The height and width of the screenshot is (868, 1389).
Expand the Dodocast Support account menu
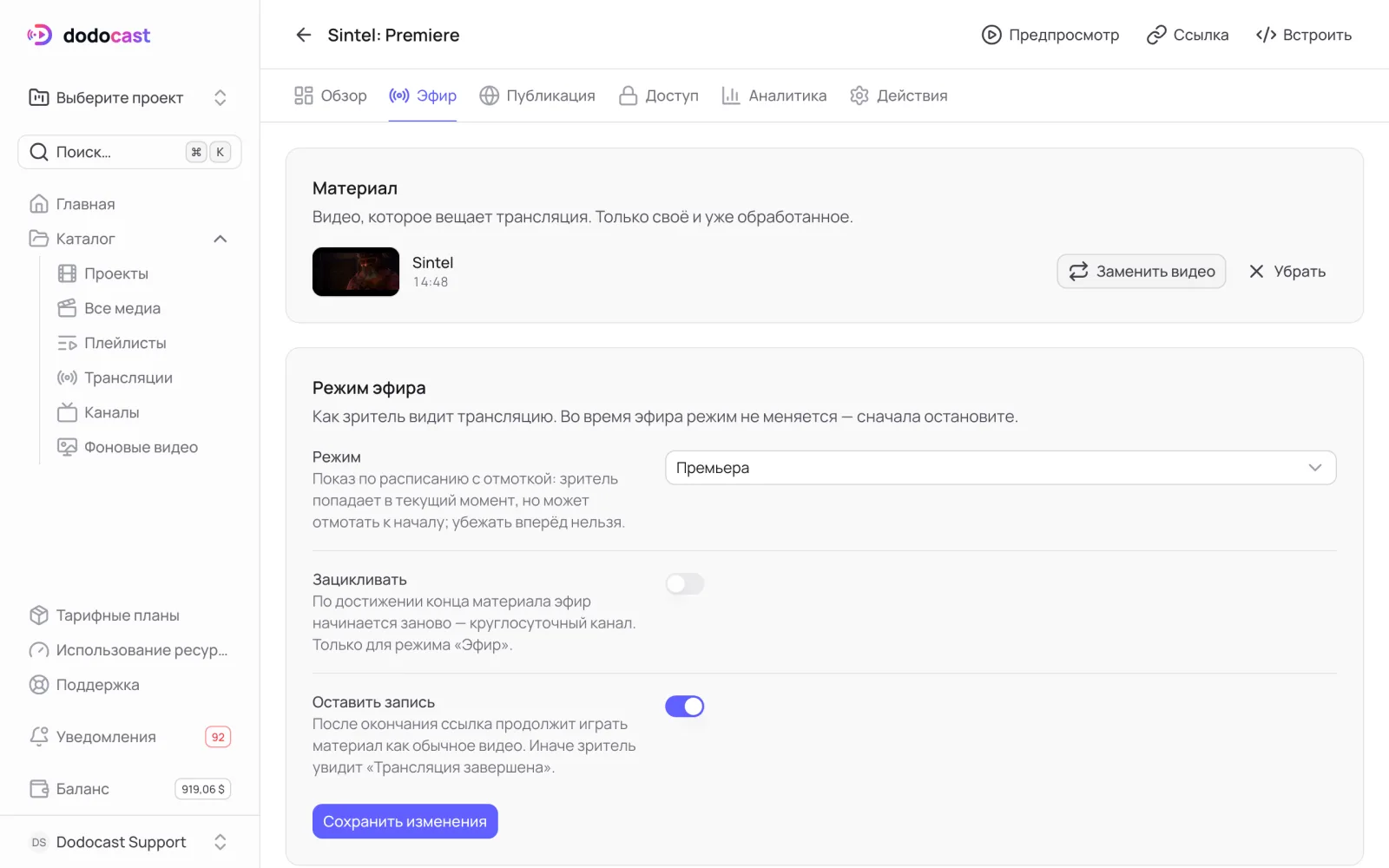pos(129,842)
